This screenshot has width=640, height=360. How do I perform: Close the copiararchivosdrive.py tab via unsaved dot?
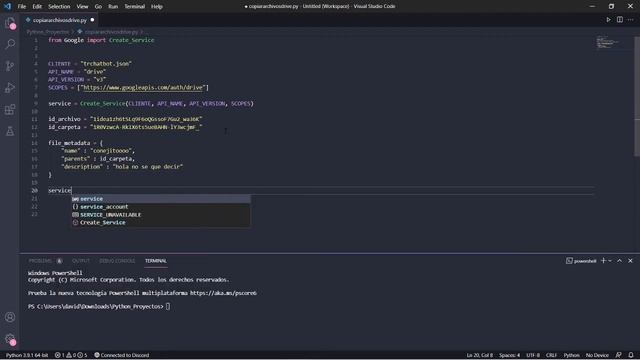coord(92,20)
